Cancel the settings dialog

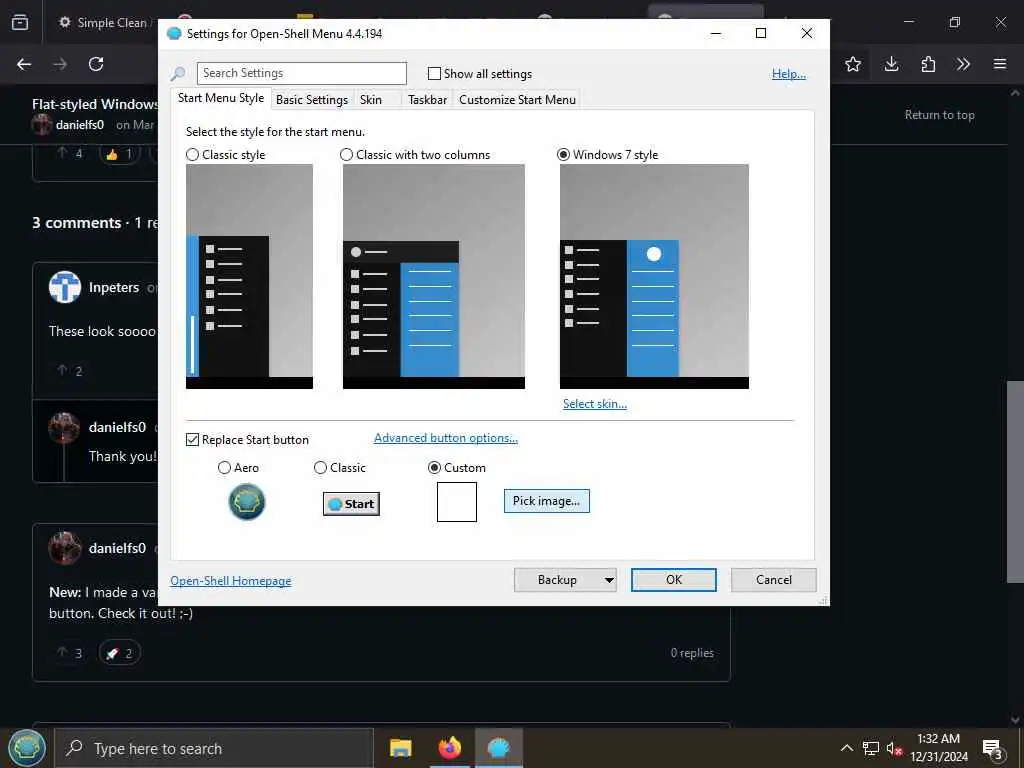774,580
